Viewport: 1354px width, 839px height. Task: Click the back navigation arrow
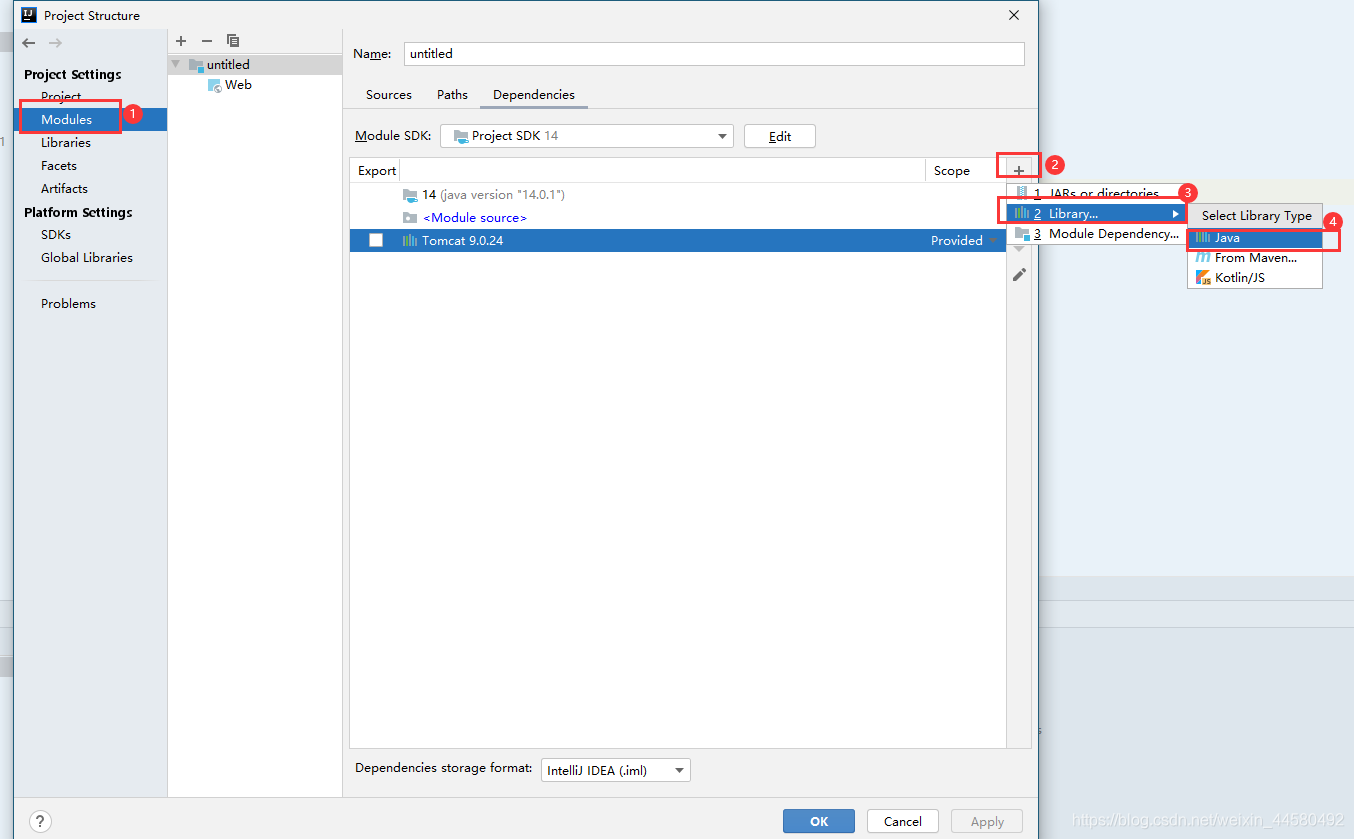pos(28,43)
